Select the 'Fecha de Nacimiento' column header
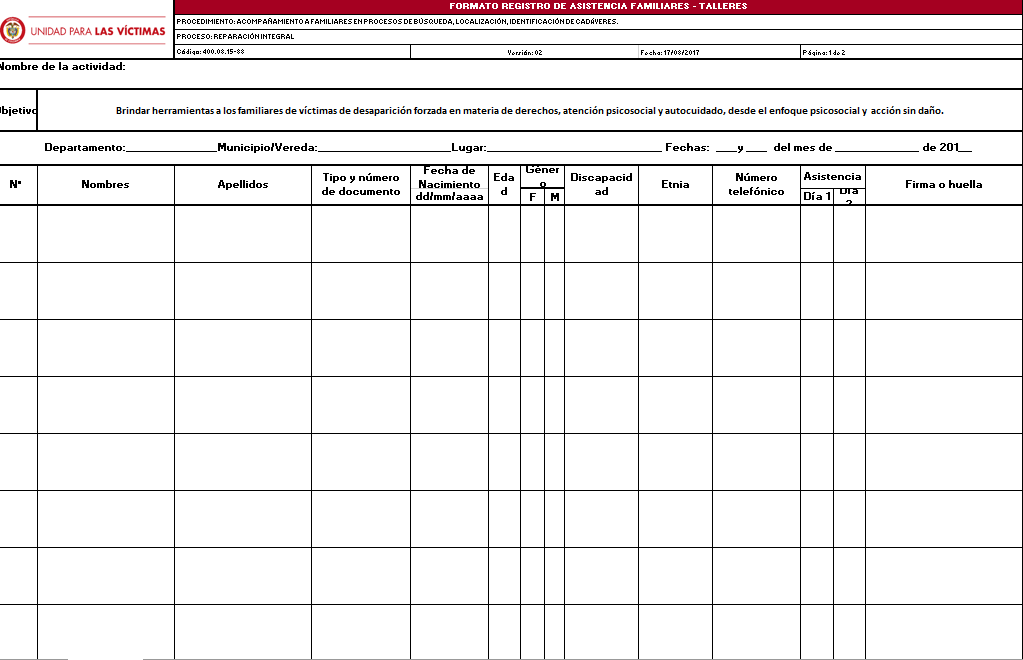The width and height of the screenshot is (1023, 660). pos(450,185)
